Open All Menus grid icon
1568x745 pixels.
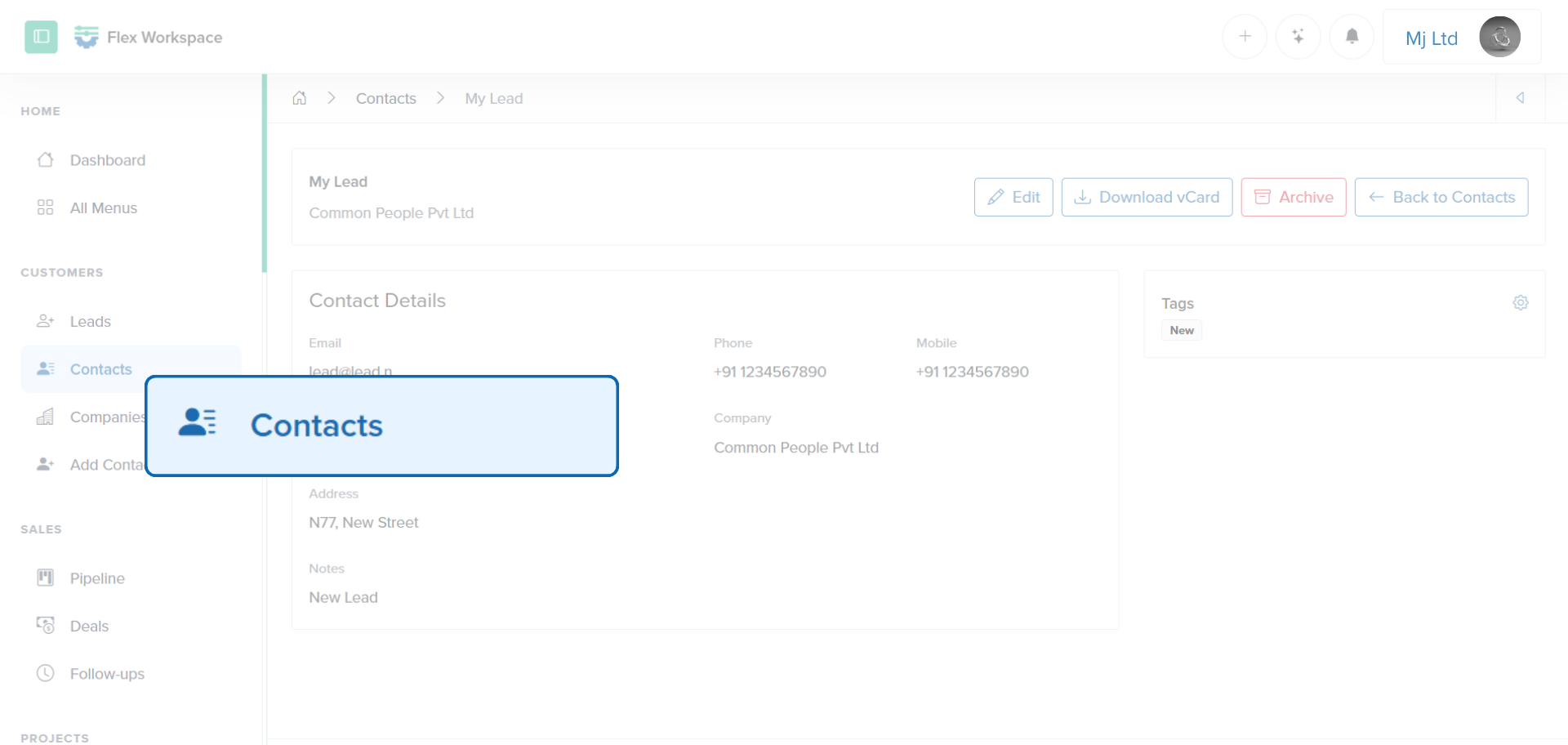46,207
